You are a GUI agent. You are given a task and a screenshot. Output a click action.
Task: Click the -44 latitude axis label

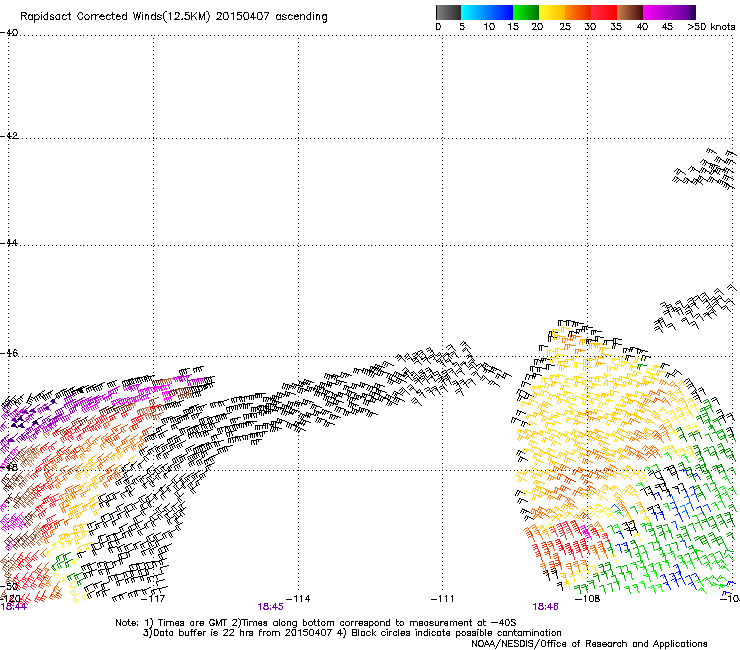[9, 243]
